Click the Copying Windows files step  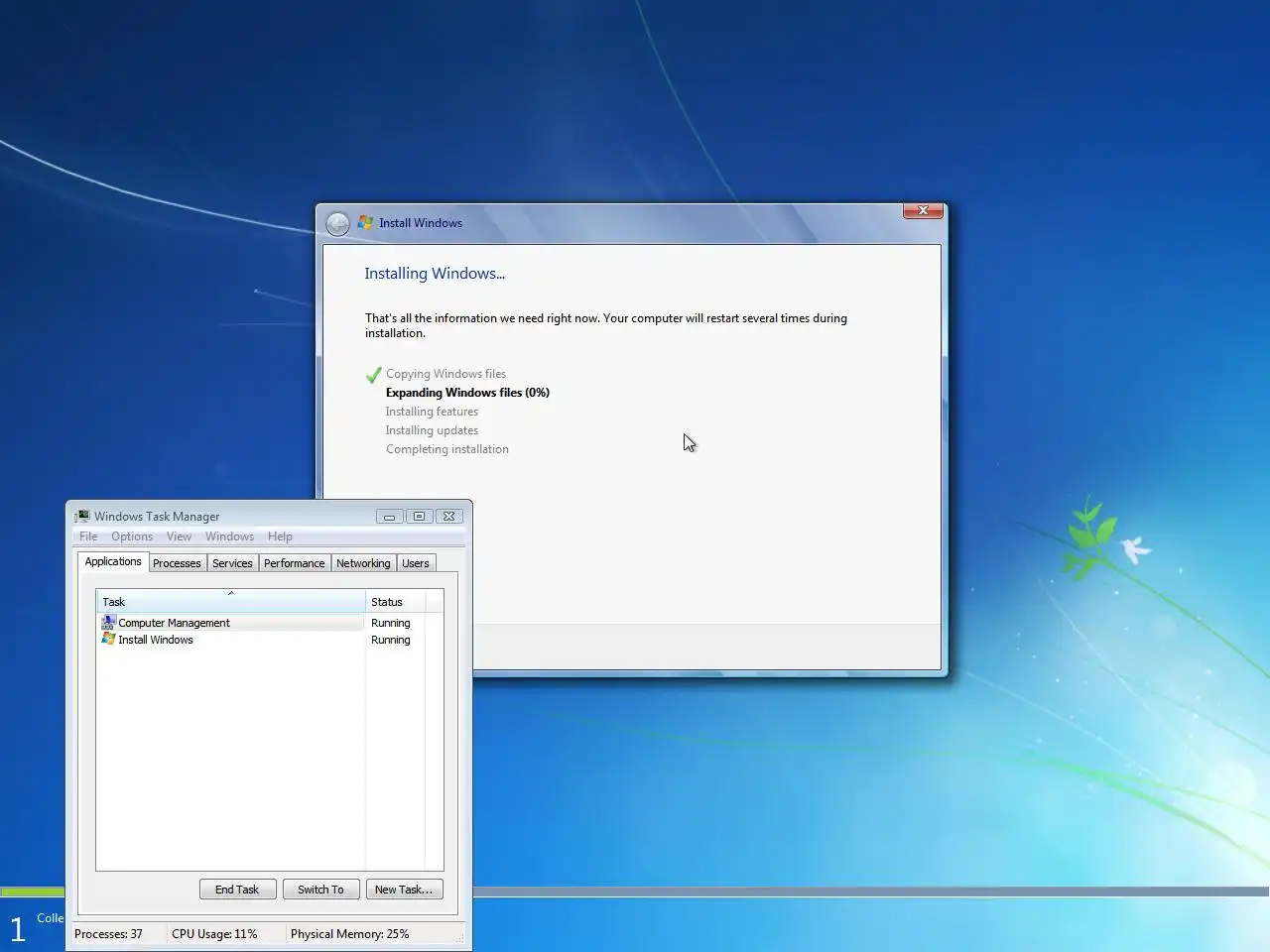tap(445, 374)
